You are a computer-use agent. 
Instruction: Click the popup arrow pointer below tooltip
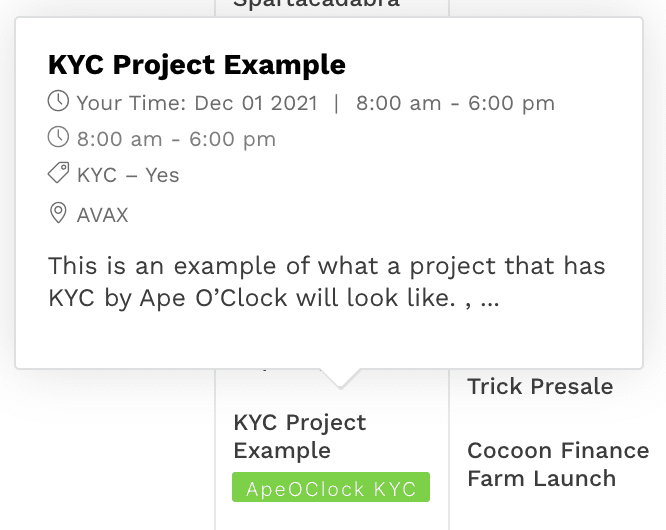[x=340, y=378]
